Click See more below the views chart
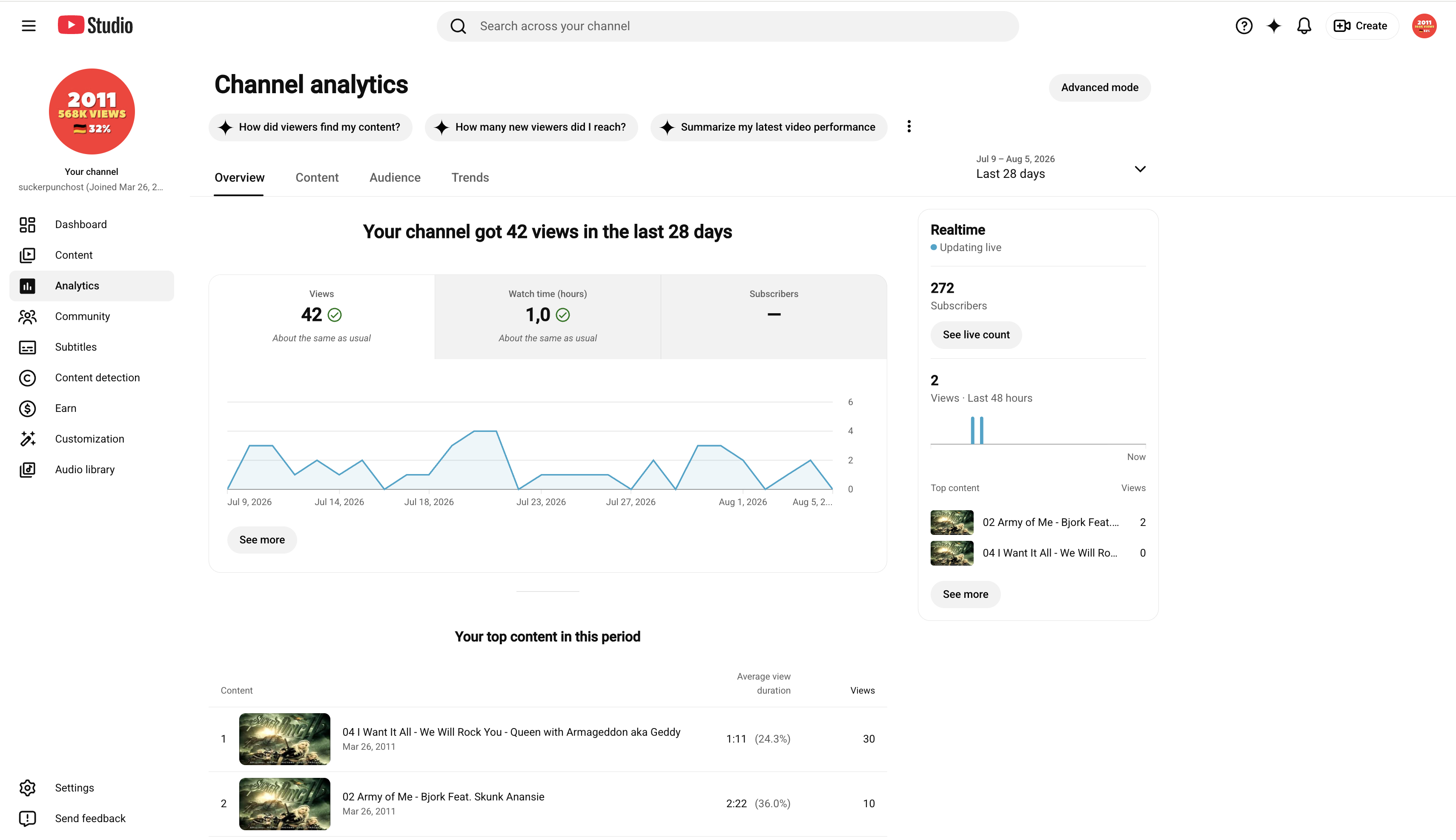This screenshot has height=840, width=1456. [262, 540]
